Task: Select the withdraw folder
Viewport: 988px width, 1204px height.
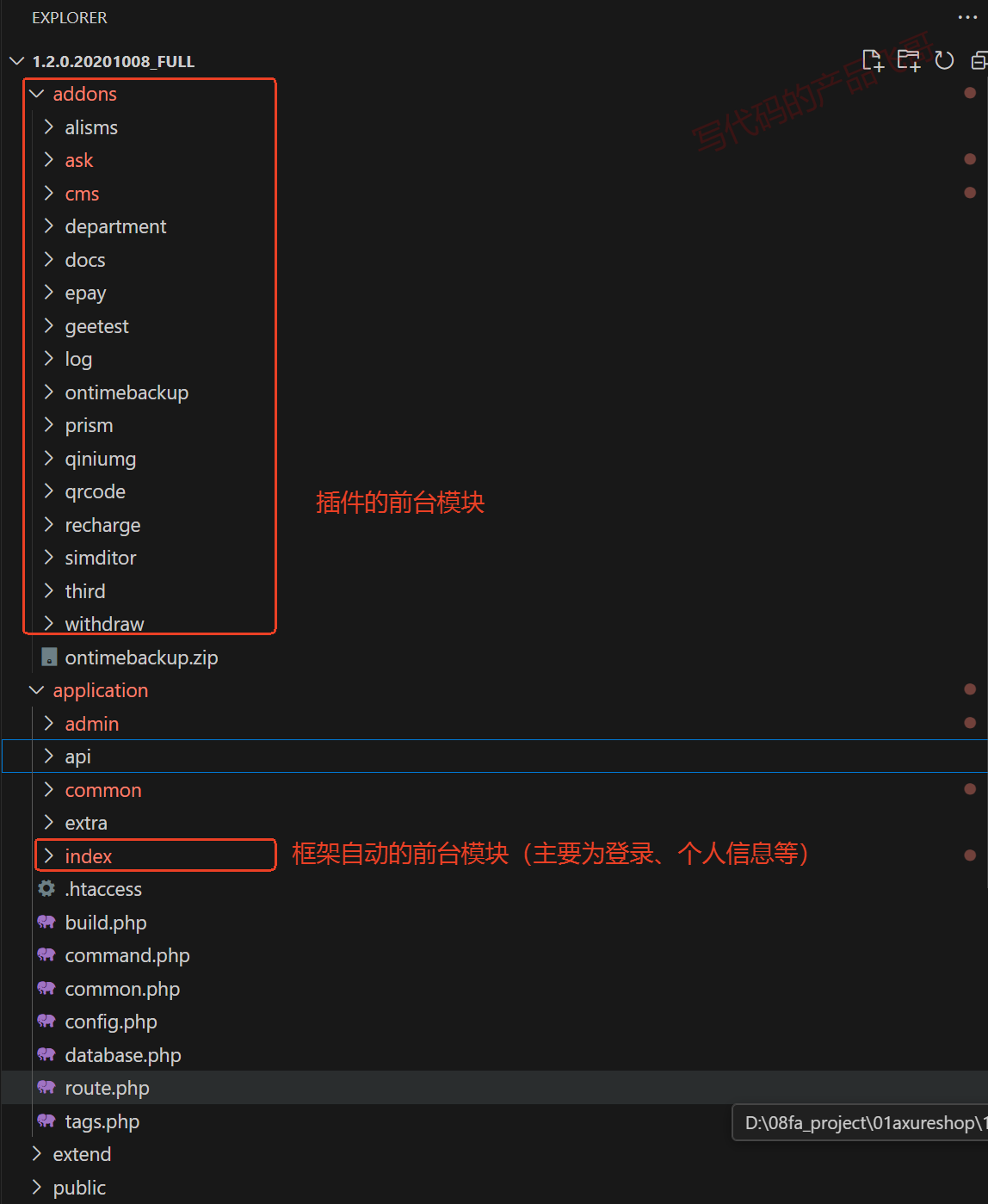Action: click(104, 624)
